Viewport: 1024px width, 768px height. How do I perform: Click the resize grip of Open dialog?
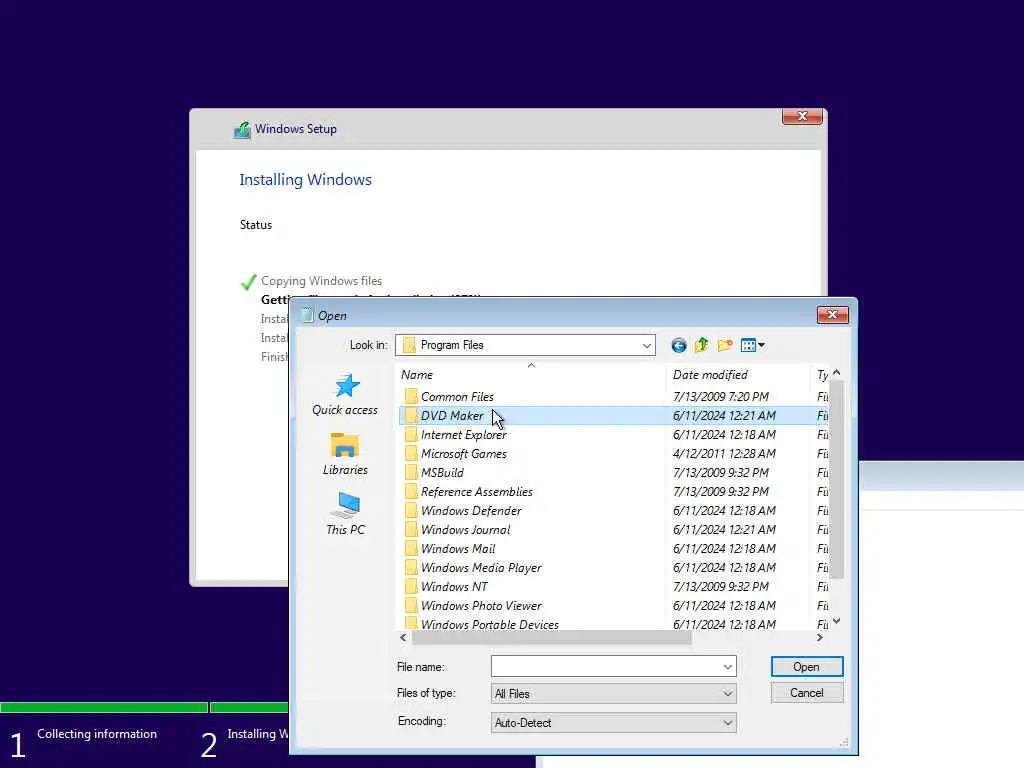[x=844, y=742]
